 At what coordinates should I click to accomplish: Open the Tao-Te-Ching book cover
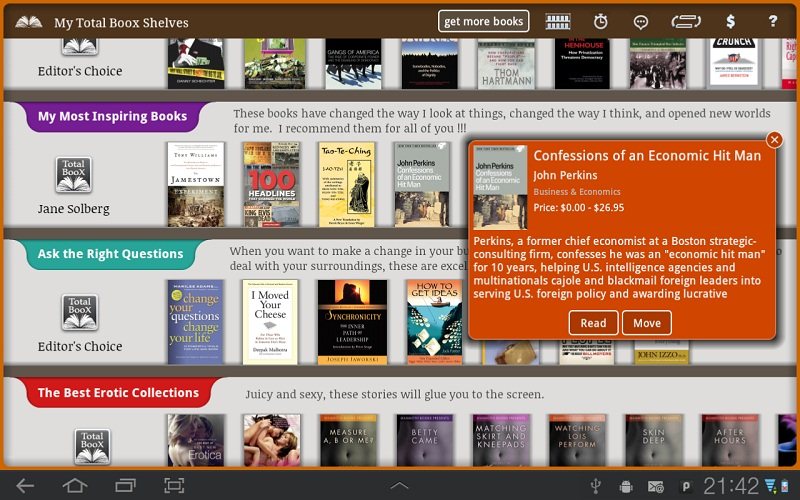point(347,184)
